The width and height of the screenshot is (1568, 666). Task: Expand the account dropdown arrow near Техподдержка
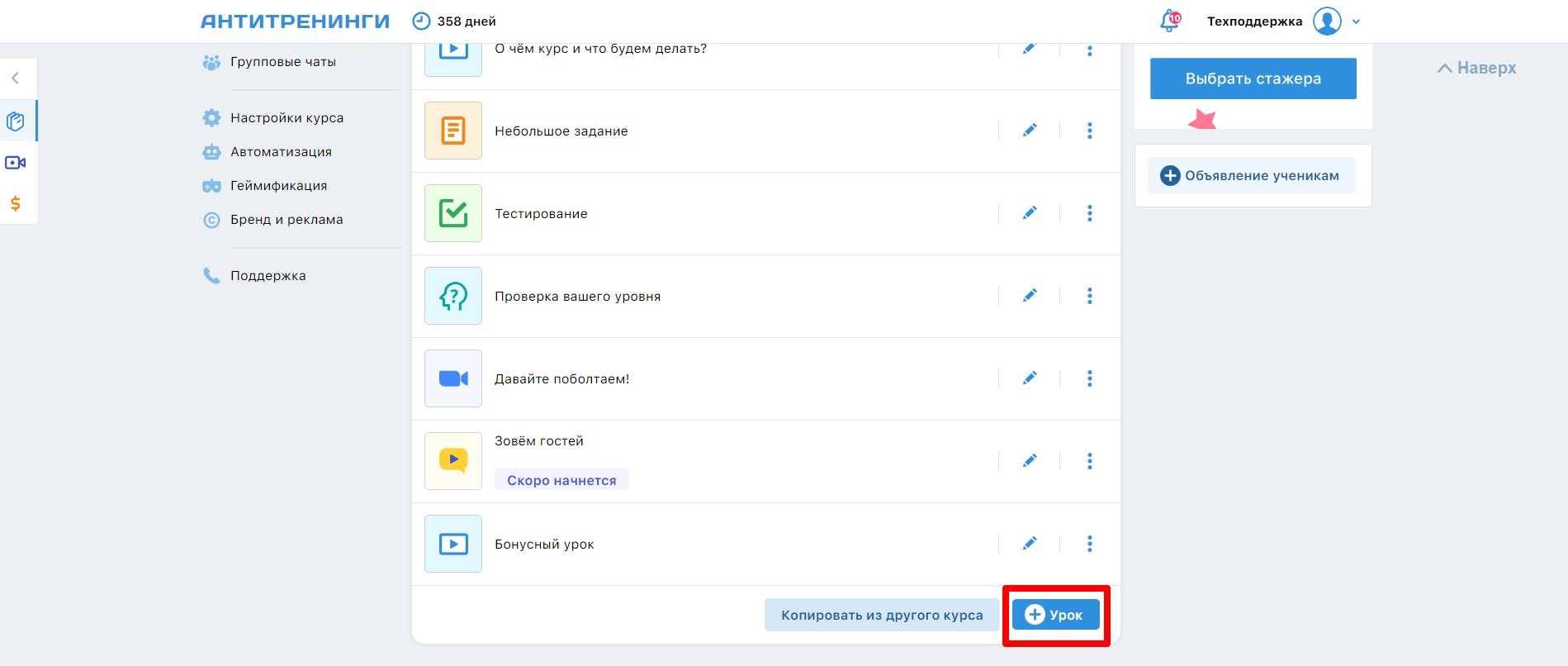pos(1356,22)
